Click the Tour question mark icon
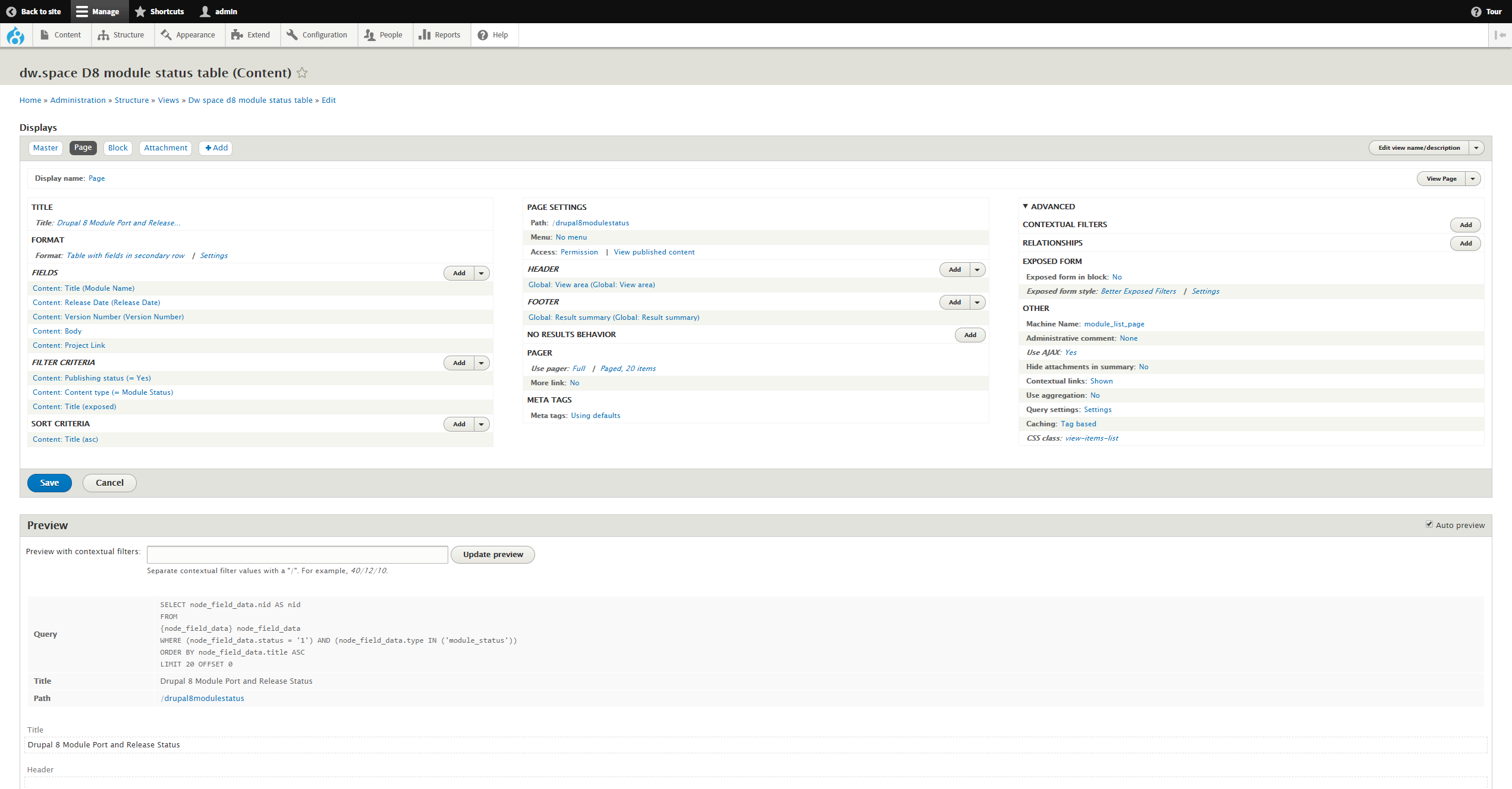This screenshot has height=789, width=1512. pyautogui.click(x=1476, y=11)
